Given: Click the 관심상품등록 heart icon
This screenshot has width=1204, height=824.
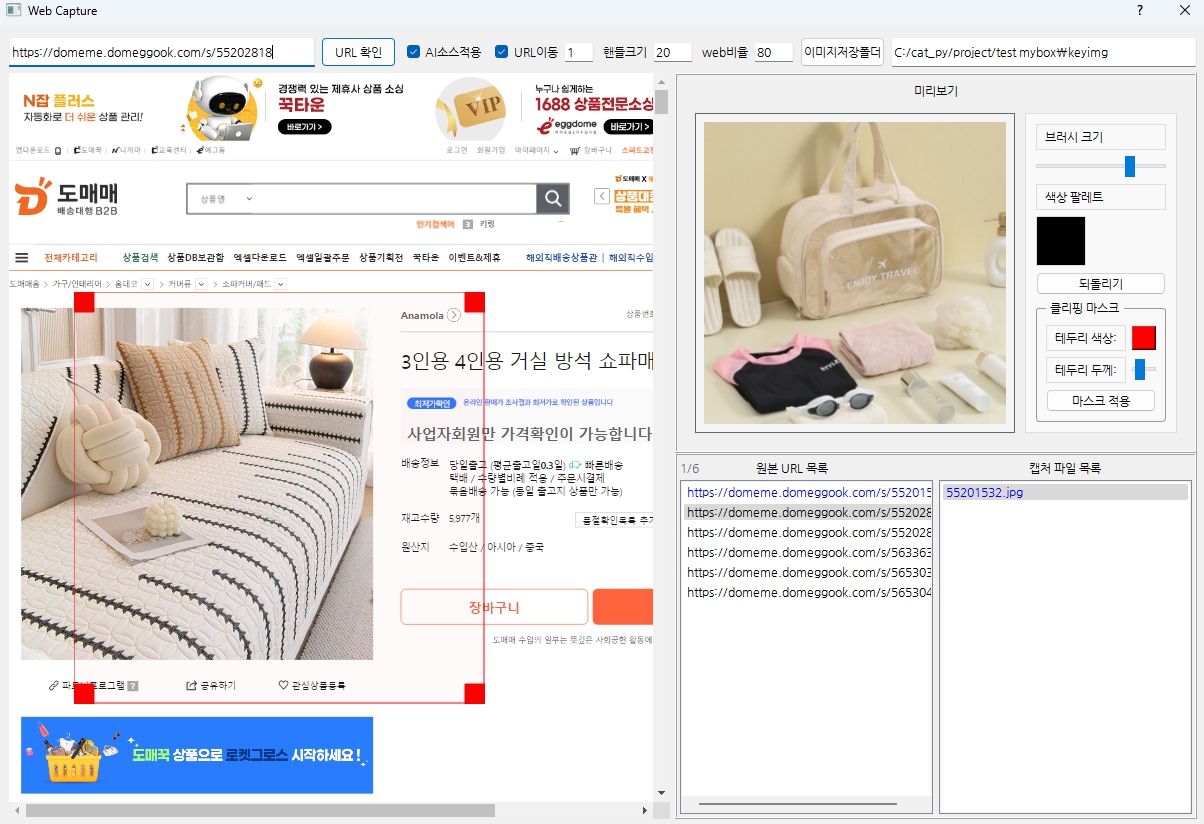Looking at the screenshot, I should (283, 683).
